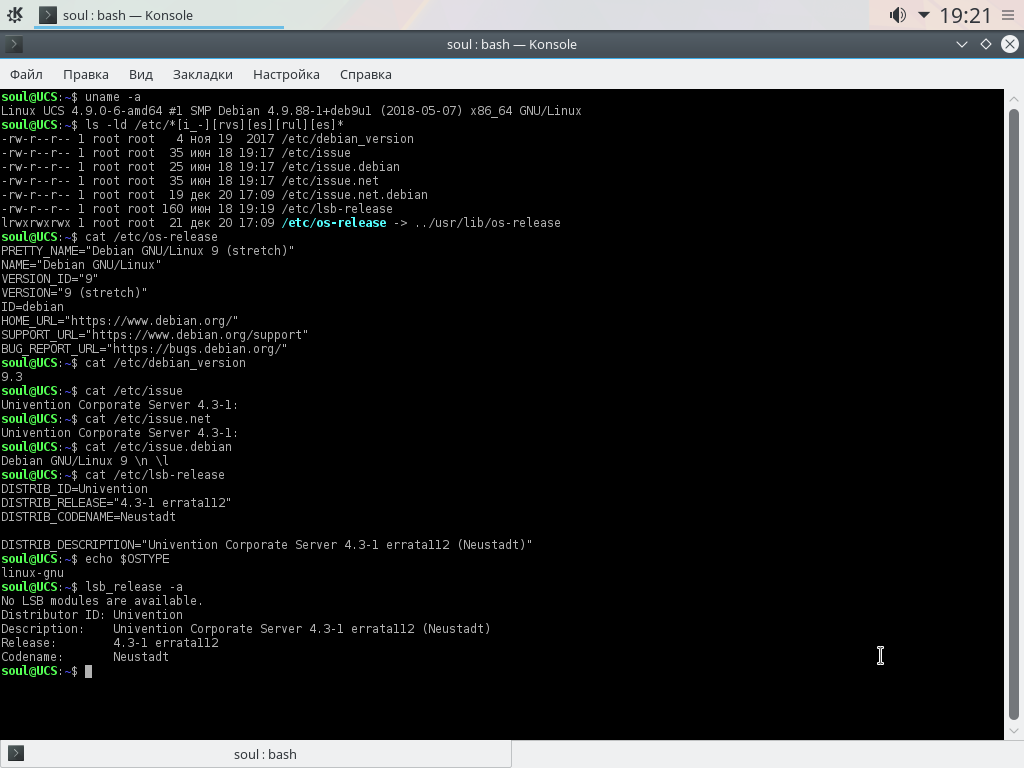Close the Konsole window

click(x=1010, y=44)
